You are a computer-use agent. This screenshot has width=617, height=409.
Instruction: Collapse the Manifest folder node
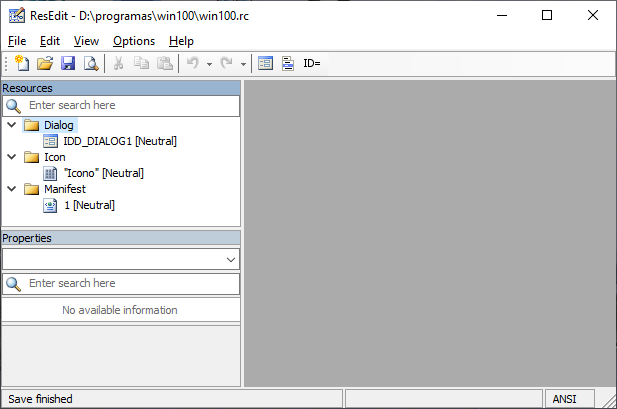click(x=12, y=189)
